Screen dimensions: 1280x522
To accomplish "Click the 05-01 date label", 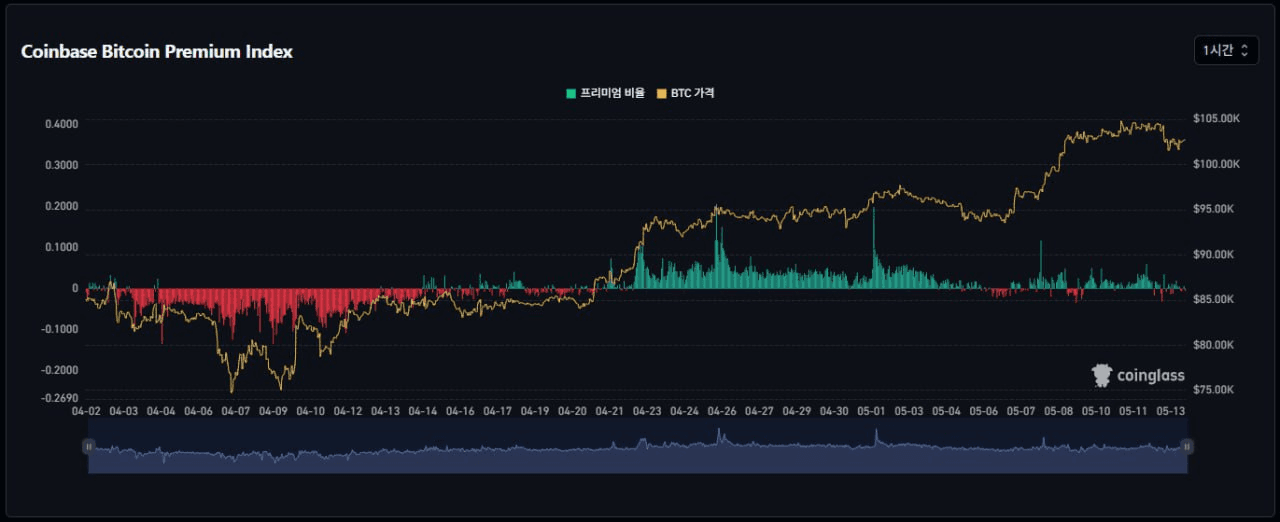I will point(872,411).
